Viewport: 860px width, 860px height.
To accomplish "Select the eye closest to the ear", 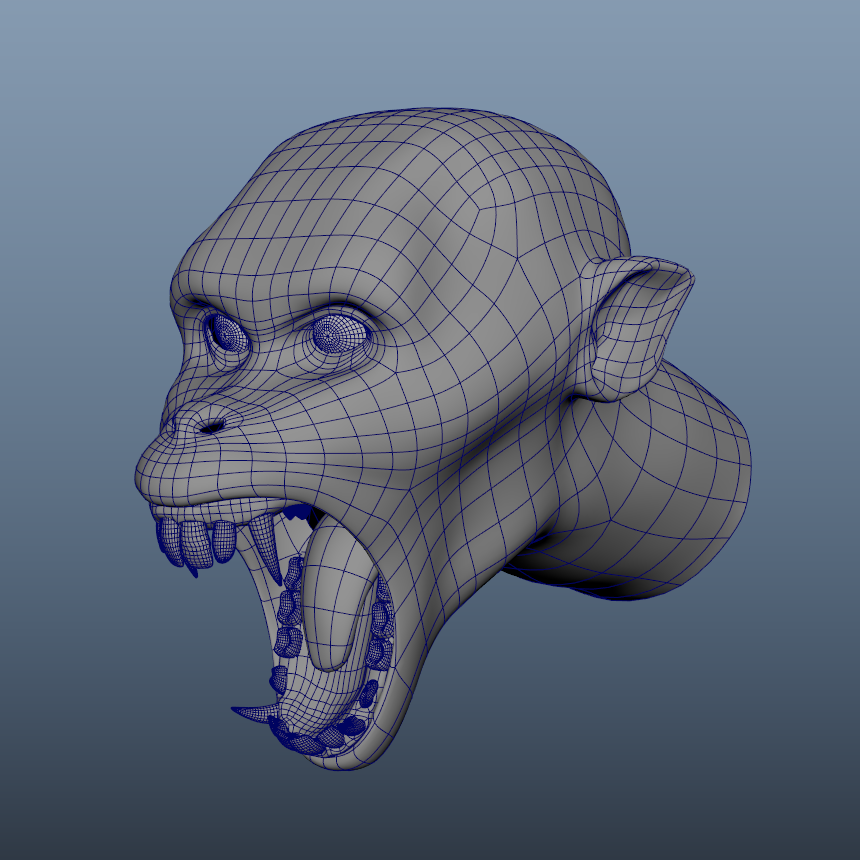I will 341,334.
